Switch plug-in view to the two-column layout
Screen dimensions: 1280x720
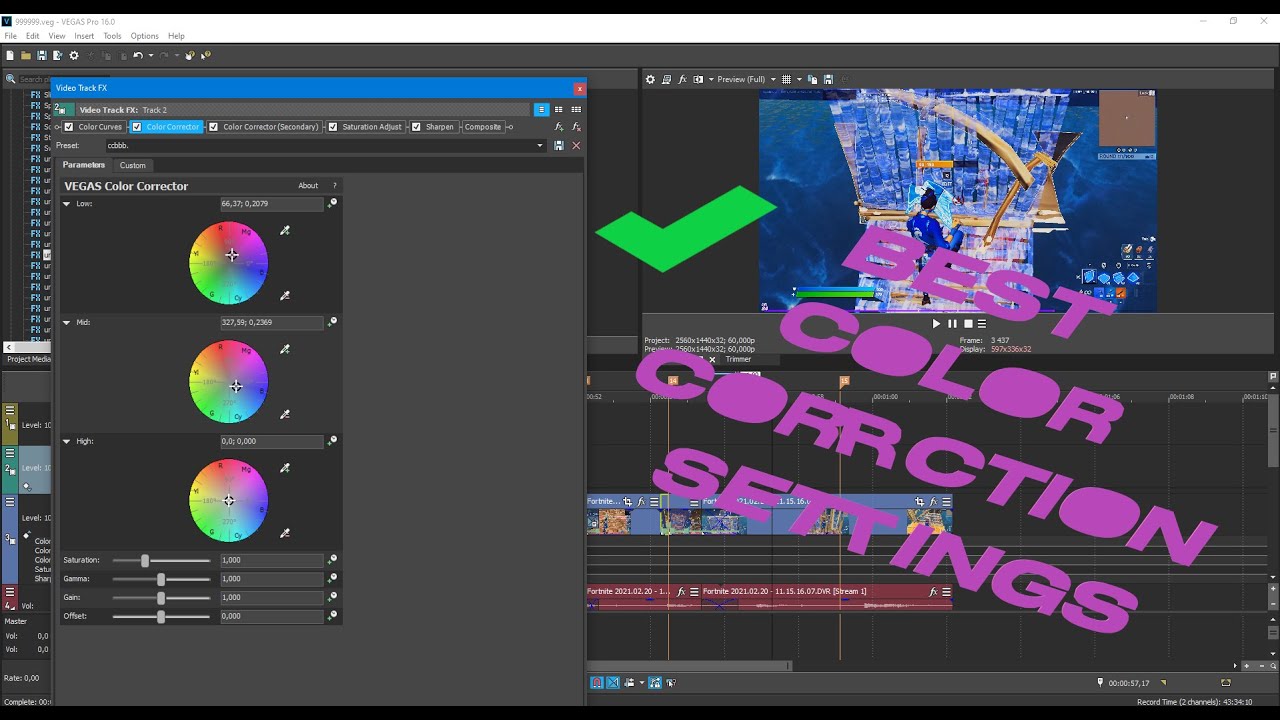[559, 110]
